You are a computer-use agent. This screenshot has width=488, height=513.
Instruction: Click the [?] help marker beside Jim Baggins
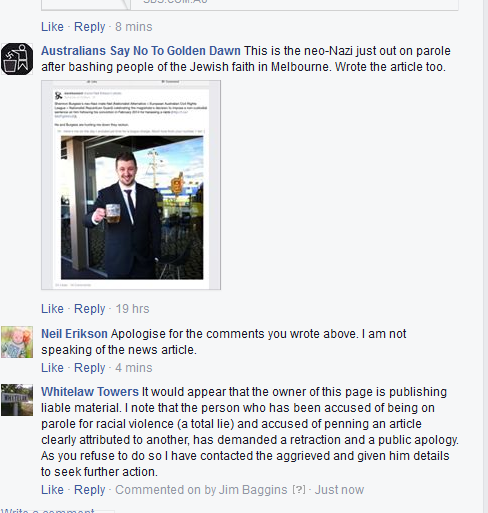(299, 490)
